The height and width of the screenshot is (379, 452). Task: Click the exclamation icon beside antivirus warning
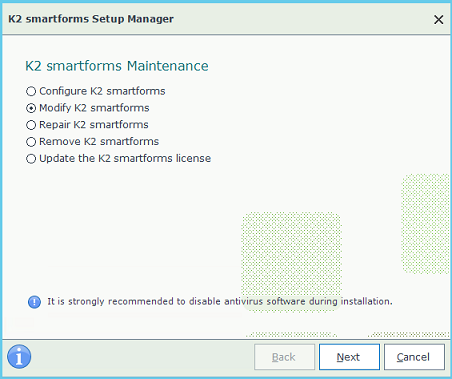tap(34, 302)
